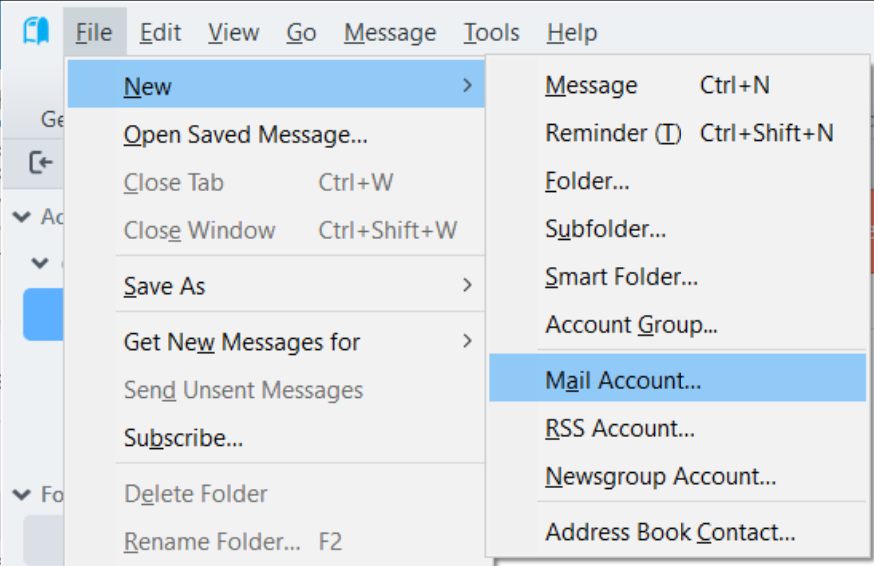Collapse the Fo... section chevron in sidebar
Viewport: 874px width, 566px height.
(20, 494)
